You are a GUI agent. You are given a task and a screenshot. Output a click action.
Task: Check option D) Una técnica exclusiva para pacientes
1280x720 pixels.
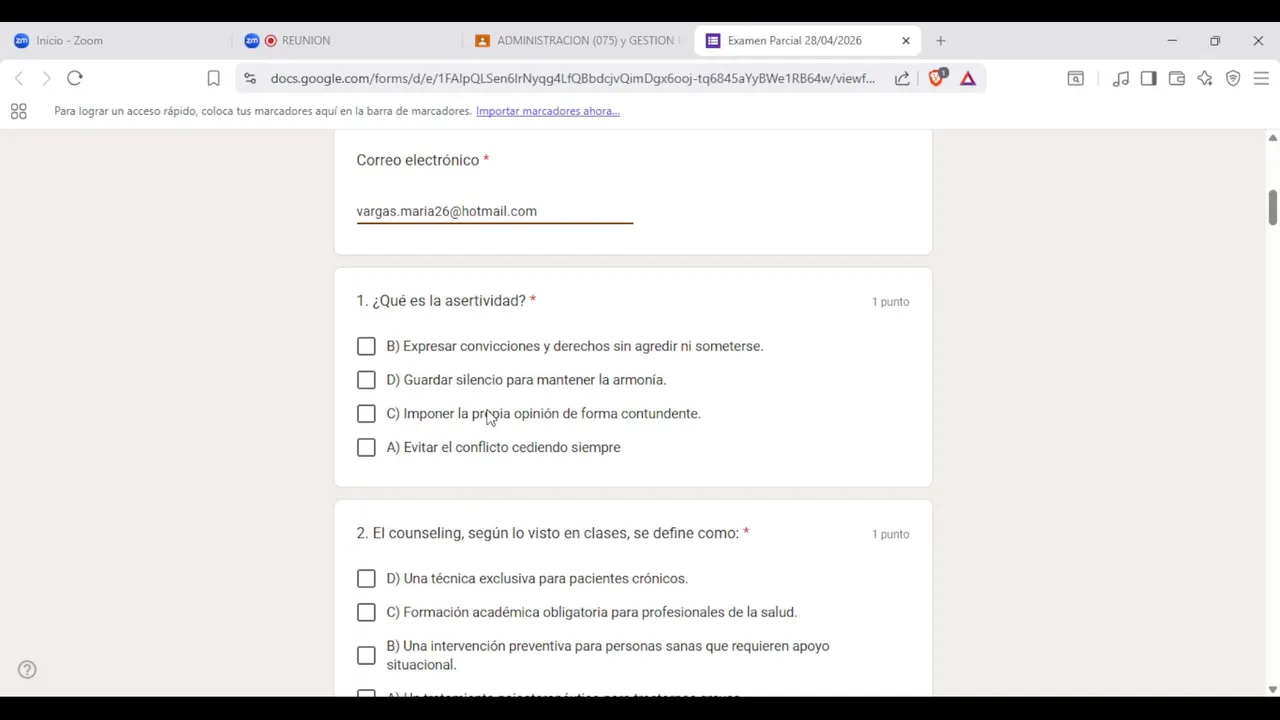(366, 579)
